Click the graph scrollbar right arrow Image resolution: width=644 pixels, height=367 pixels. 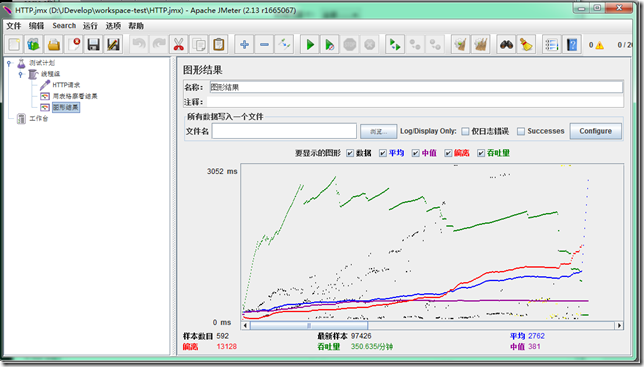click(x=619, y=326)
